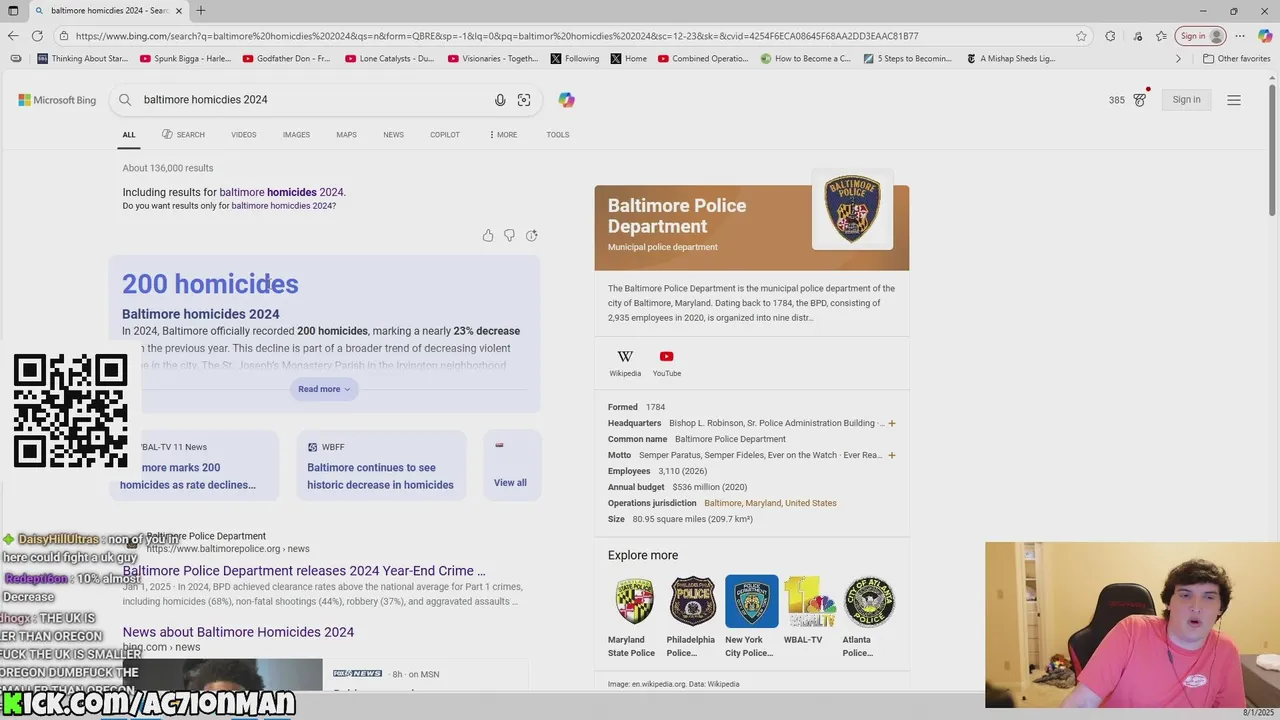Open browser tab actions menu icon
The image size is (1280, 720).
tap(13, 11)
